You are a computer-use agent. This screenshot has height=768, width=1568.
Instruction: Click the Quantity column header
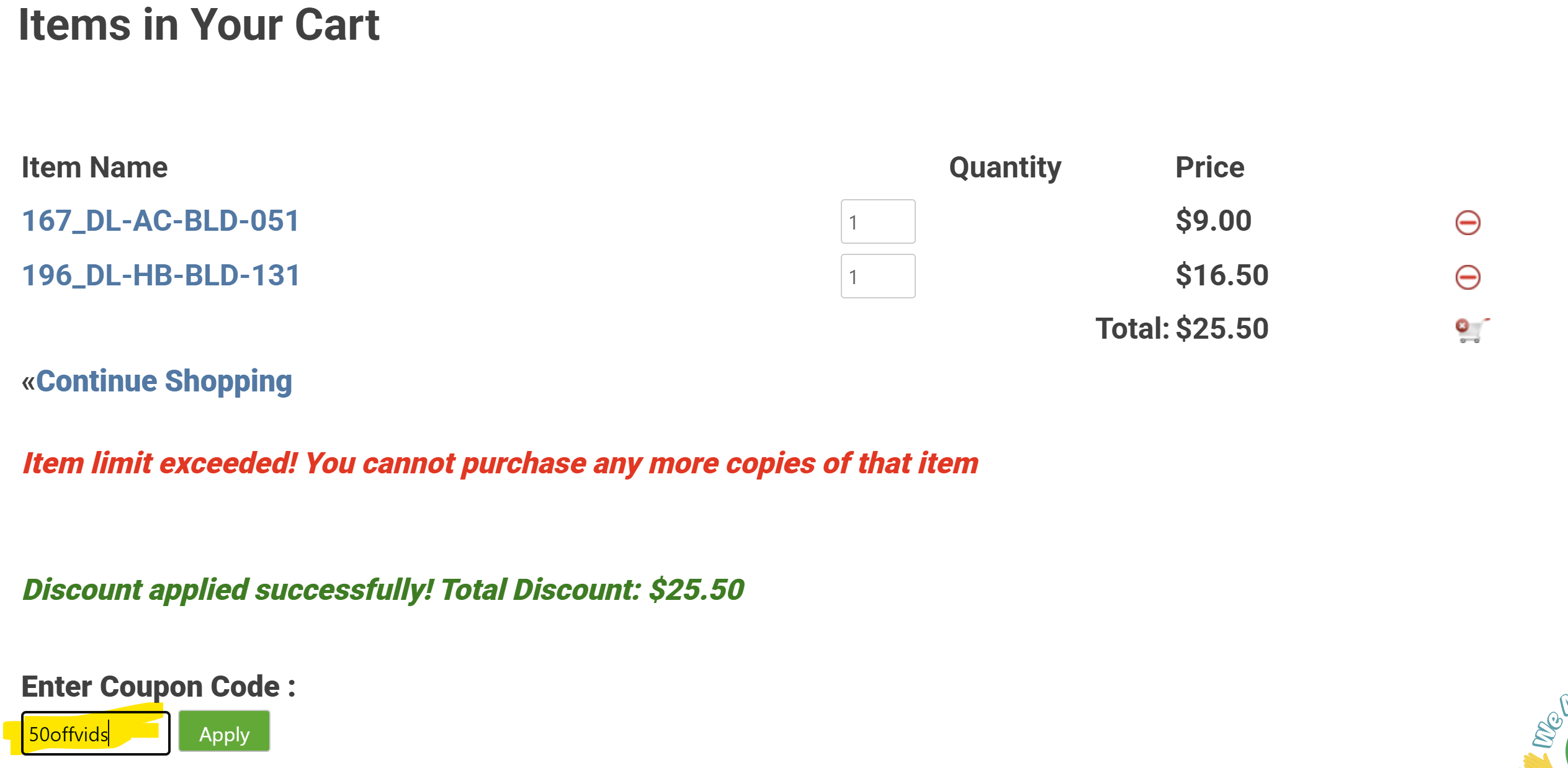[x=1005, y=167]
